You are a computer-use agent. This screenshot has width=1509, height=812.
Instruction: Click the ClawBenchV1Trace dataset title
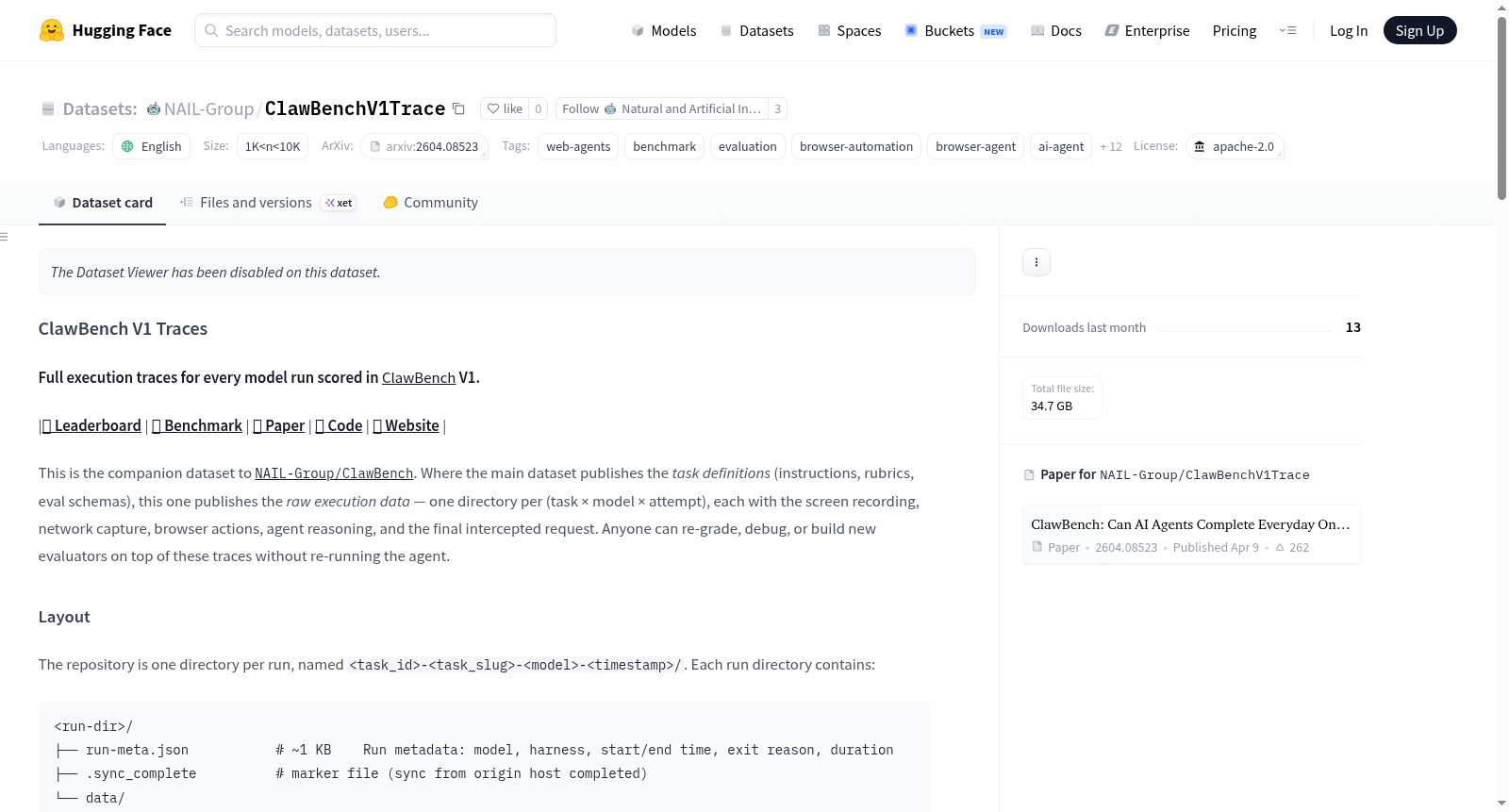(355, 108)
